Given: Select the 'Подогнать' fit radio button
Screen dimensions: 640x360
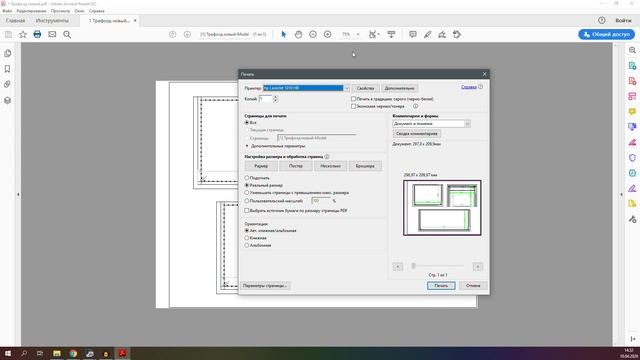Looking at the screenshot, I should click(x=247, y=178).
